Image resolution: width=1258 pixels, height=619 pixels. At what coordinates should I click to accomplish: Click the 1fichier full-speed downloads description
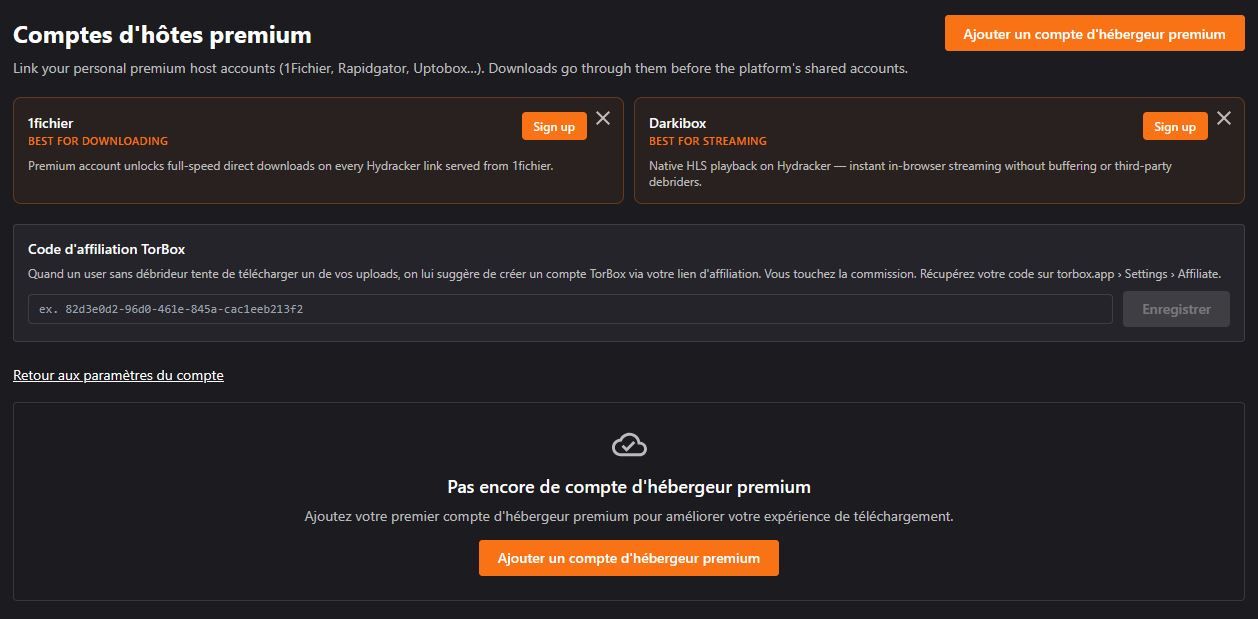click(x=290, y=166)
